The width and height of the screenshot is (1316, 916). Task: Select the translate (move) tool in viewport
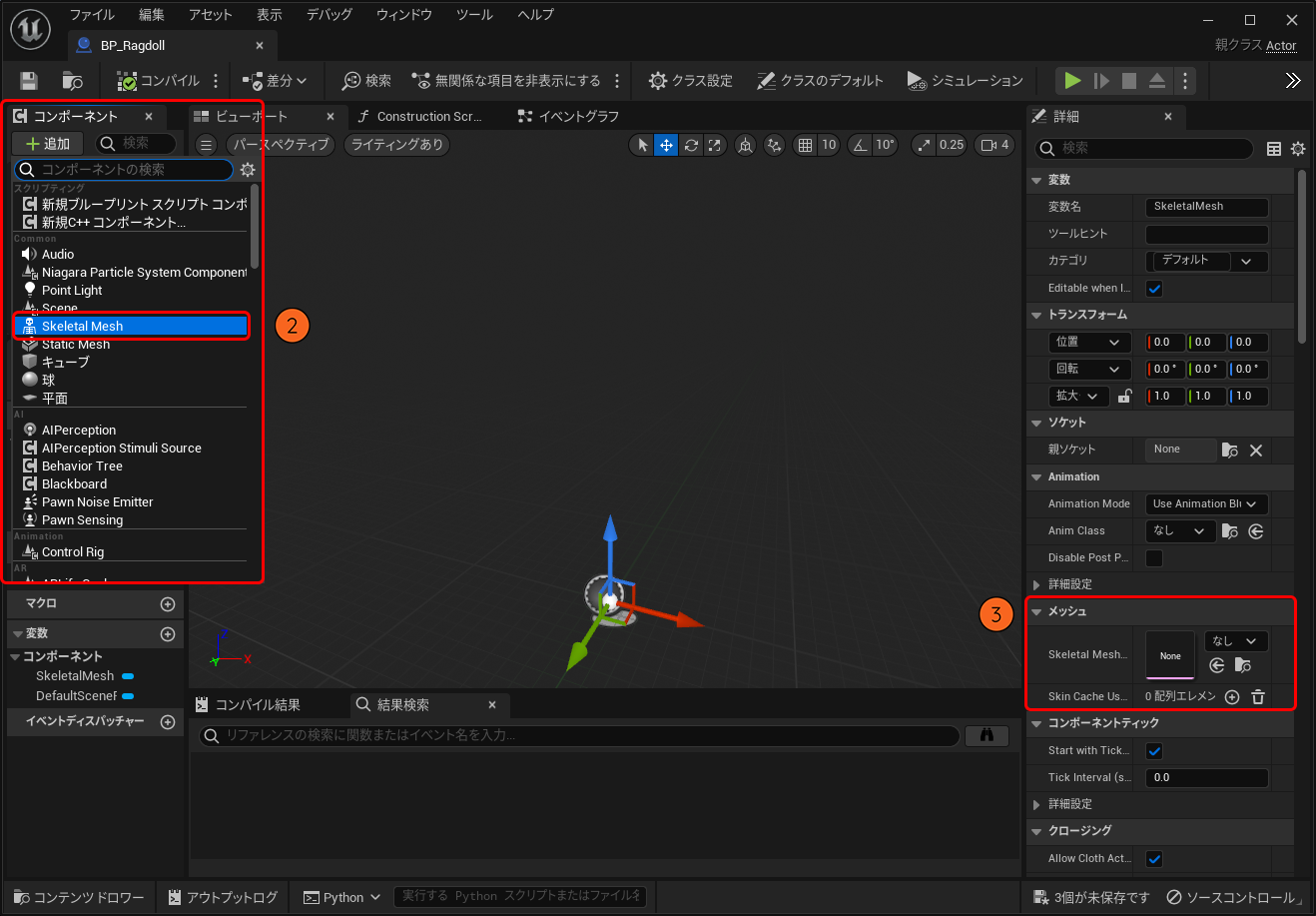(666, 145)
